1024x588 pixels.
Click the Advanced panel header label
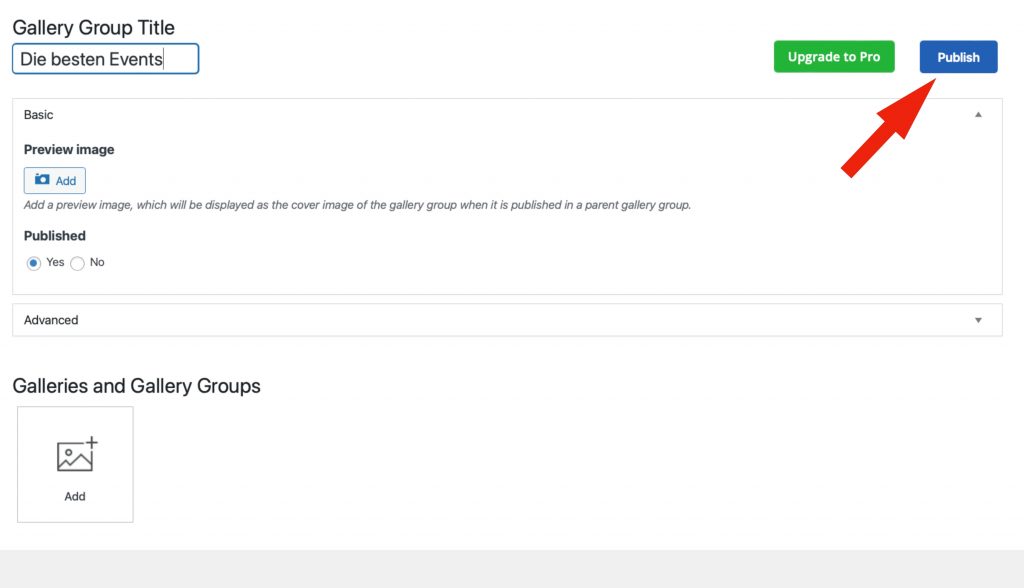point(51,320)
